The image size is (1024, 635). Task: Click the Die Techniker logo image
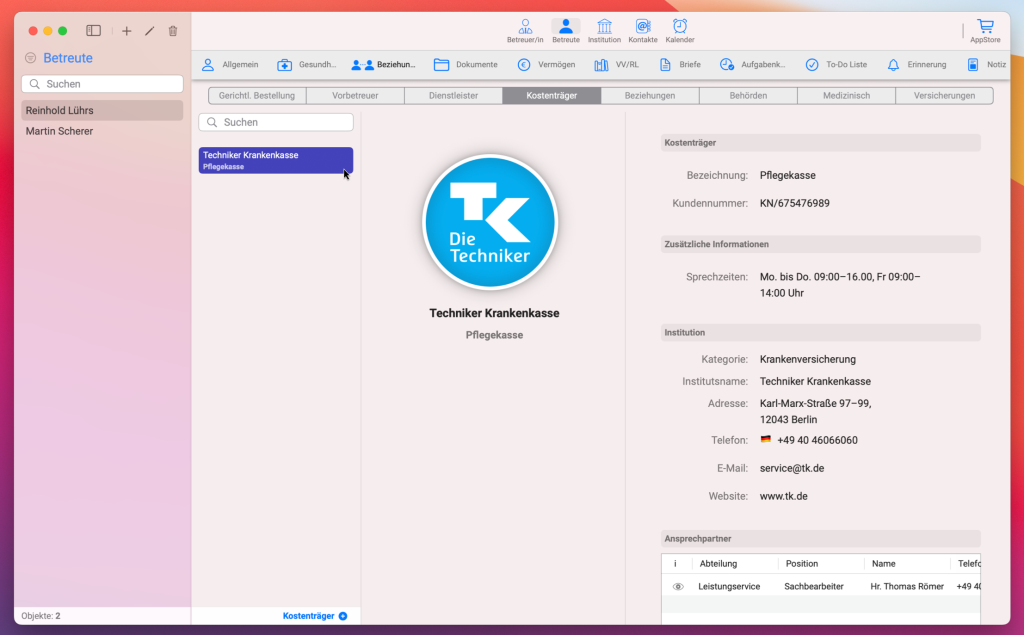click(x=490, y=222)
